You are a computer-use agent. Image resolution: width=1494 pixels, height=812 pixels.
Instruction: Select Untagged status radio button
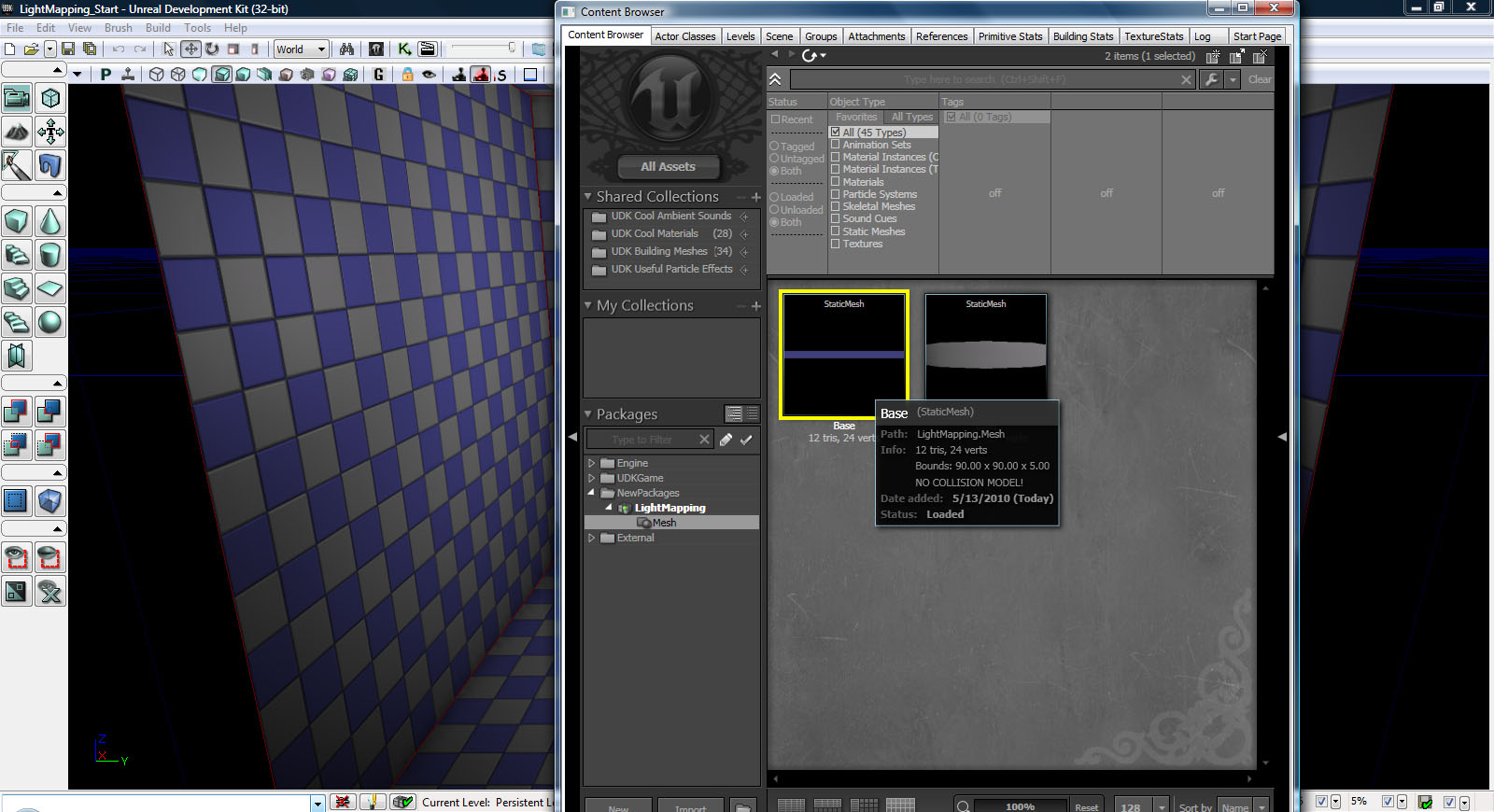[774, 159]
